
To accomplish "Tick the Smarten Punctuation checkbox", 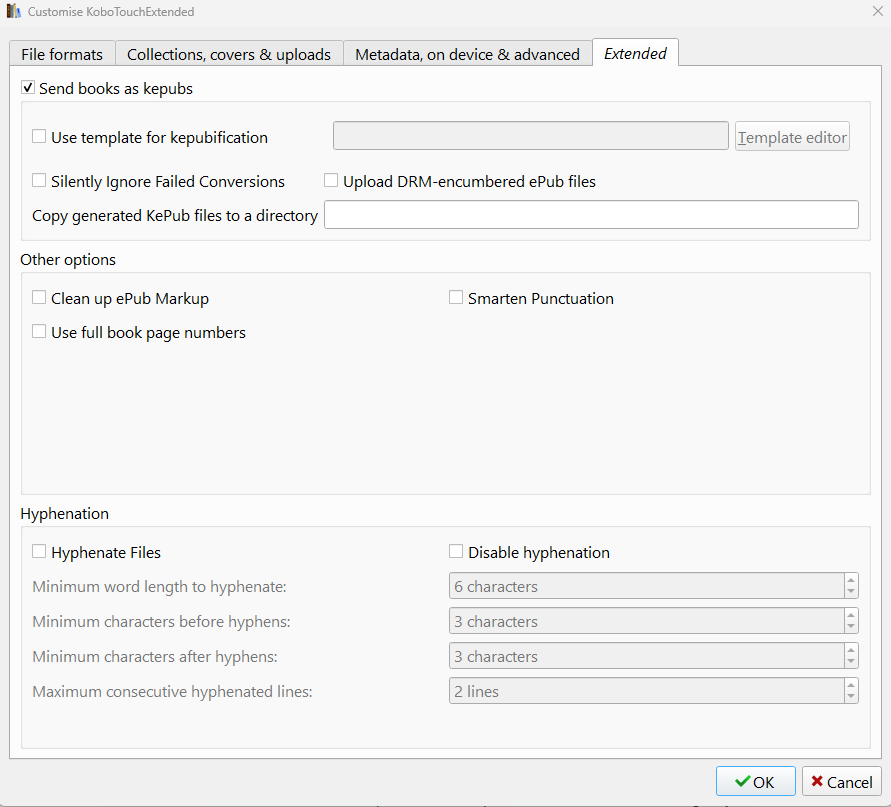I will coord(456,298).
